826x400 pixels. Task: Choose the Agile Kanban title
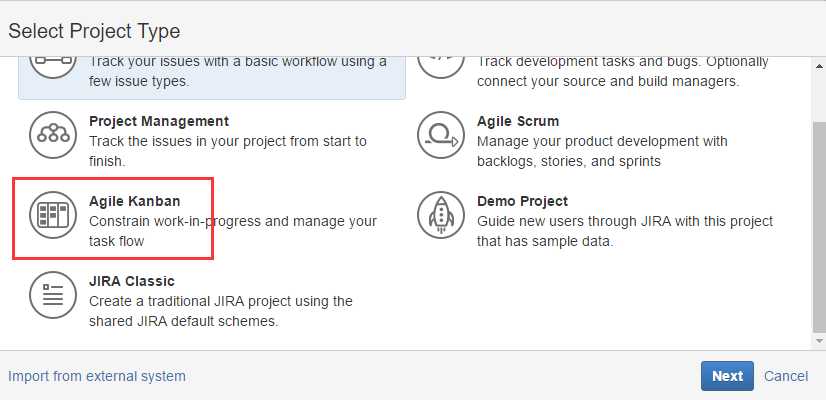pos(134,201)
